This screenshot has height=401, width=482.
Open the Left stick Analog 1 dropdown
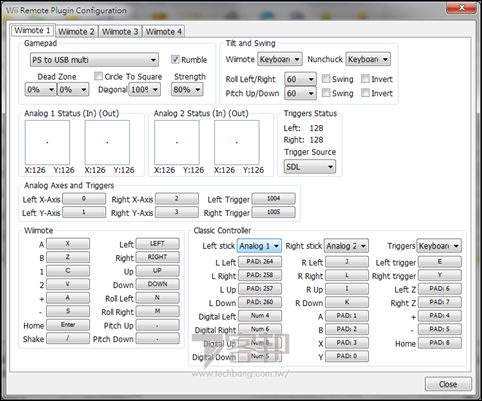(x=259, y=246)
